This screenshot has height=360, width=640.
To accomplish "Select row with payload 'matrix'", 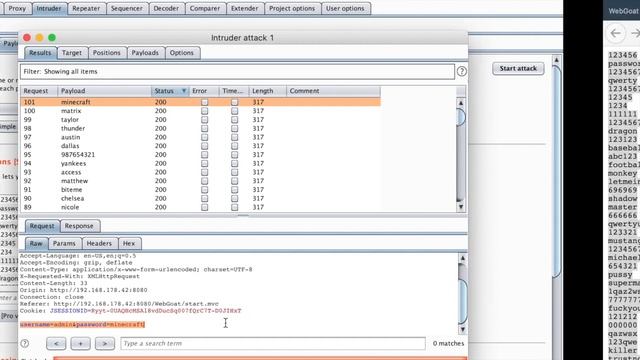I will (200, 111).
